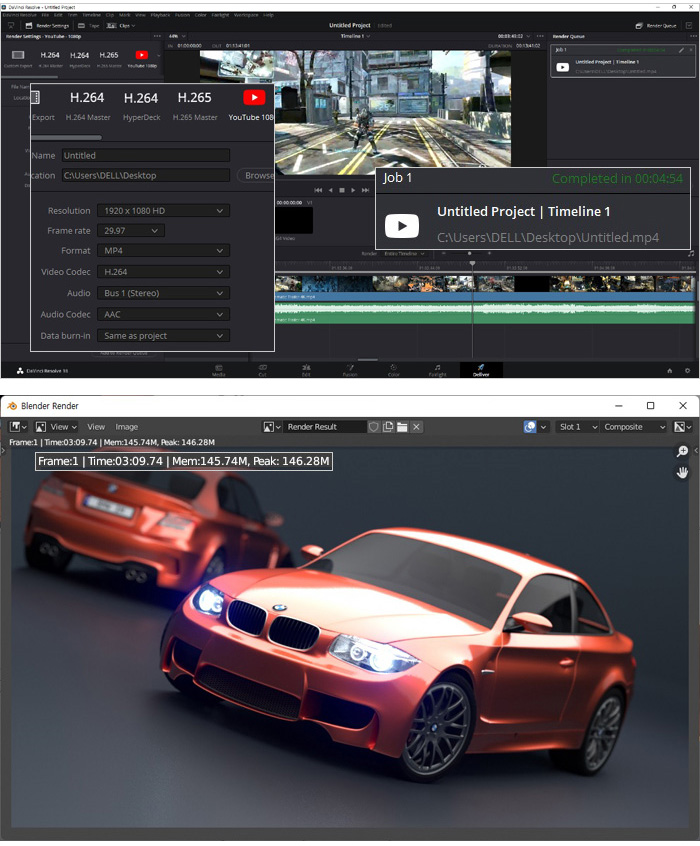Click the pencil edit icon on Job 1

[x=681, y=50]
